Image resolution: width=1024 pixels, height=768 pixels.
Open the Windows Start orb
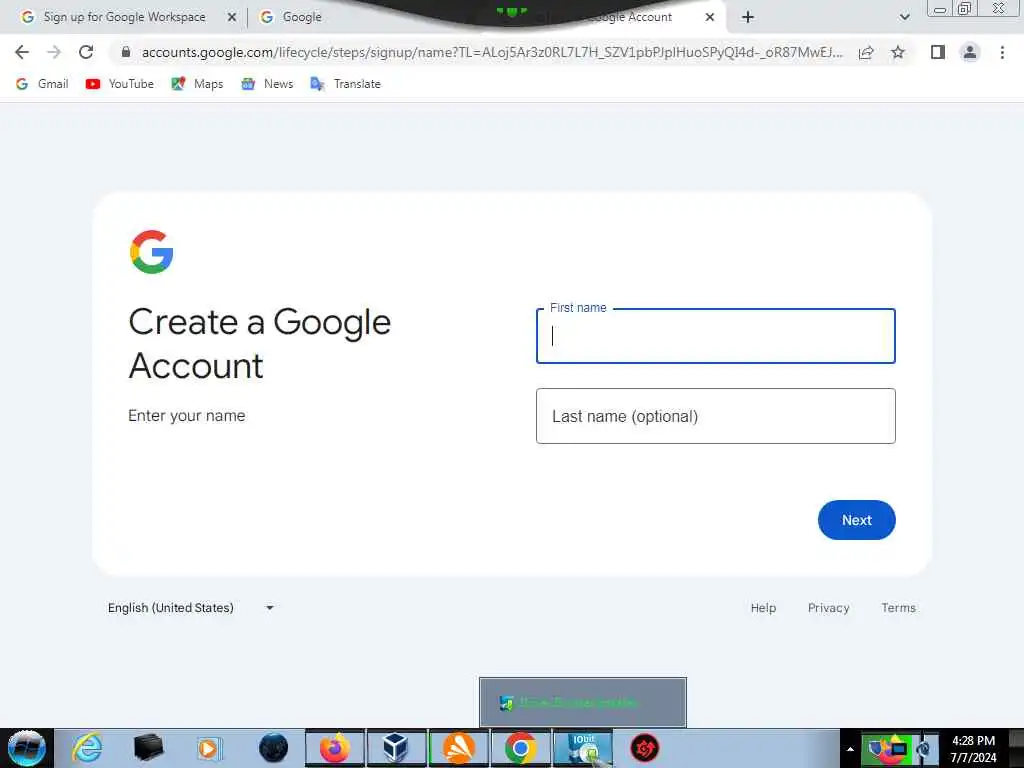(26, 748)
